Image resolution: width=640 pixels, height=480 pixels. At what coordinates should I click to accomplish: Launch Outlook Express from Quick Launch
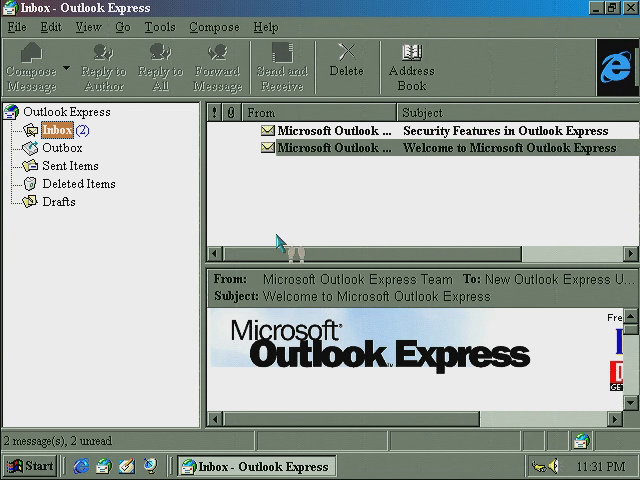click(x=104, y=466)
